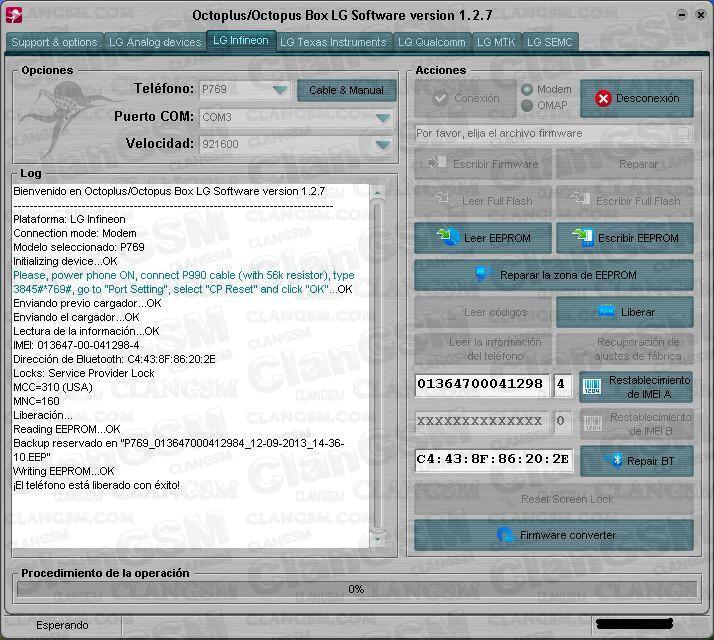This screenshot has height=640, width=714.
Task: Click the Bluetooth address input field
Action: [494, 459]
